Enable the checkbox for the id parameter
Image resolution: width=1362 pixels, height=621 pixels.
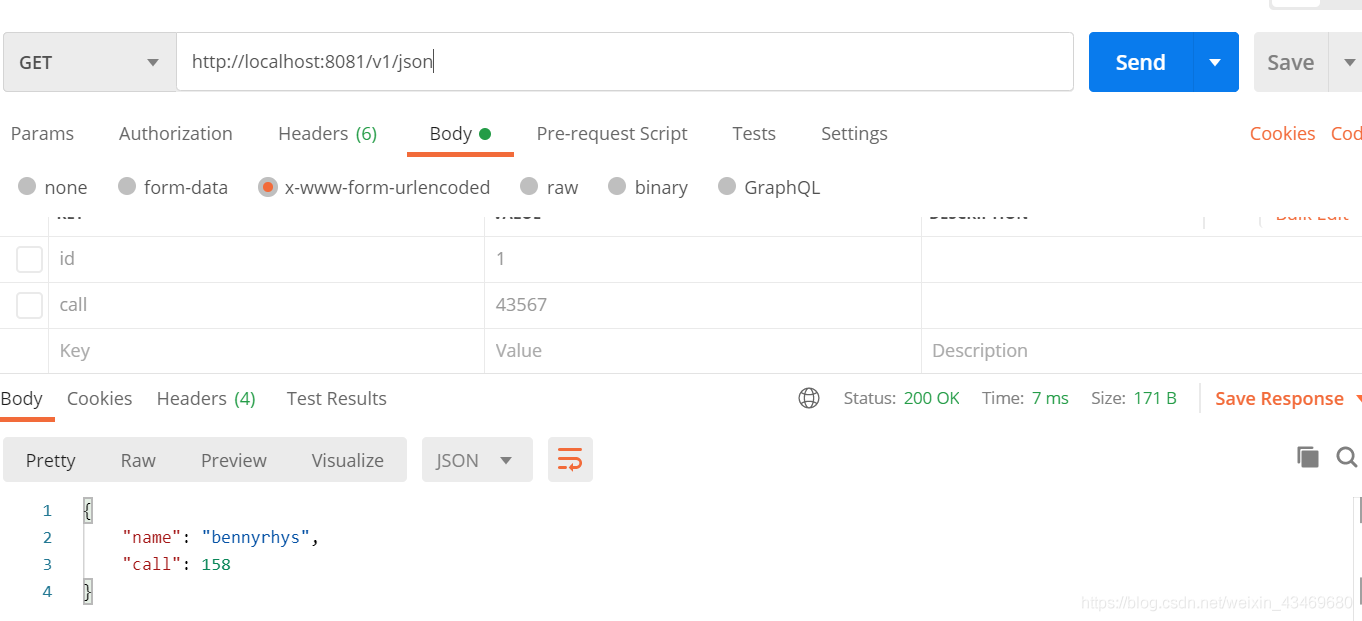(x=29, y=258)
